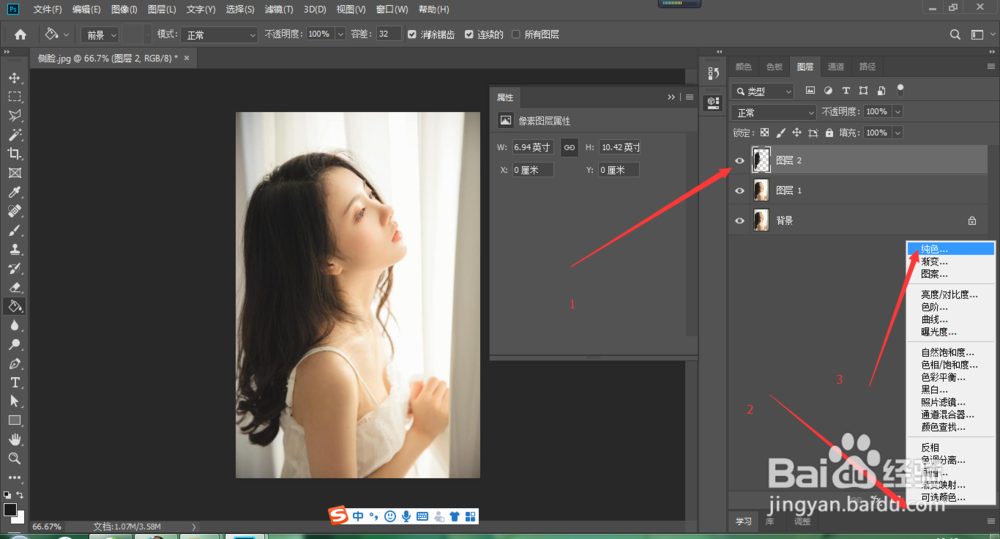Select the Magic Wand tool
Screen dimensions: 1000x539
click(14, 135)
